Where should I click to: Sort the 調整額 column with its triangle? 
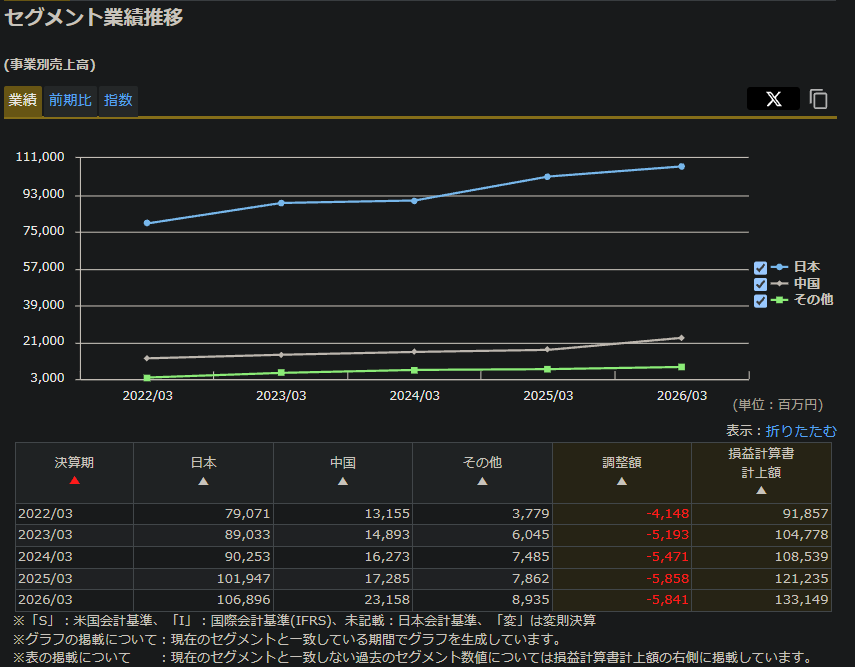pyautogui.click(x=622, y=481)
